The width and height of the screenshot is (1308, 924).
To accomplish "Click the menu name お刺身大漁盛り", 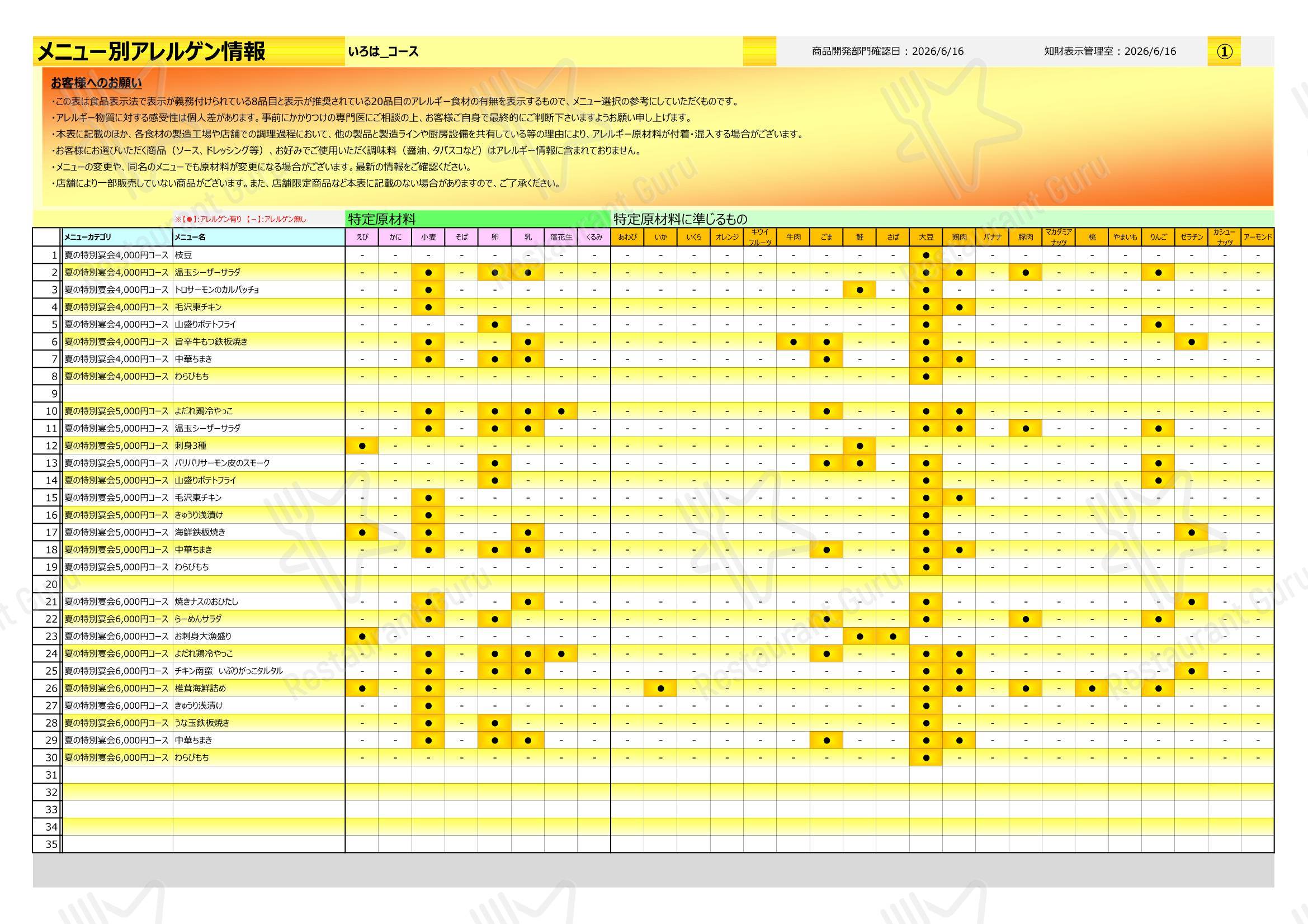I will tap(204, 637).
